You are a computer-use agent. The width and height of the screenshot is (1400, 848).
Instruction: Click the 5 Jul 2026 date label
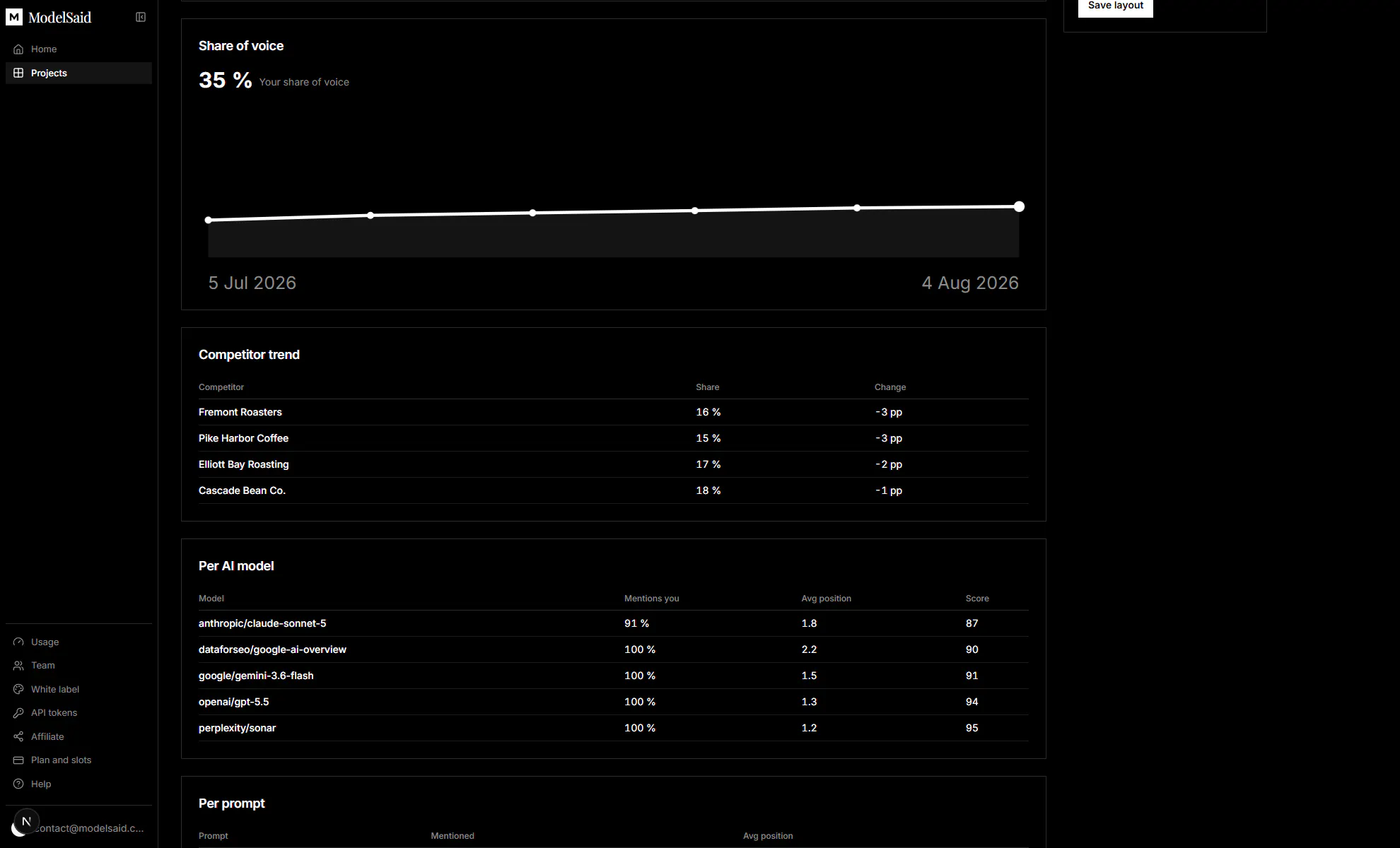coord(252,283)
